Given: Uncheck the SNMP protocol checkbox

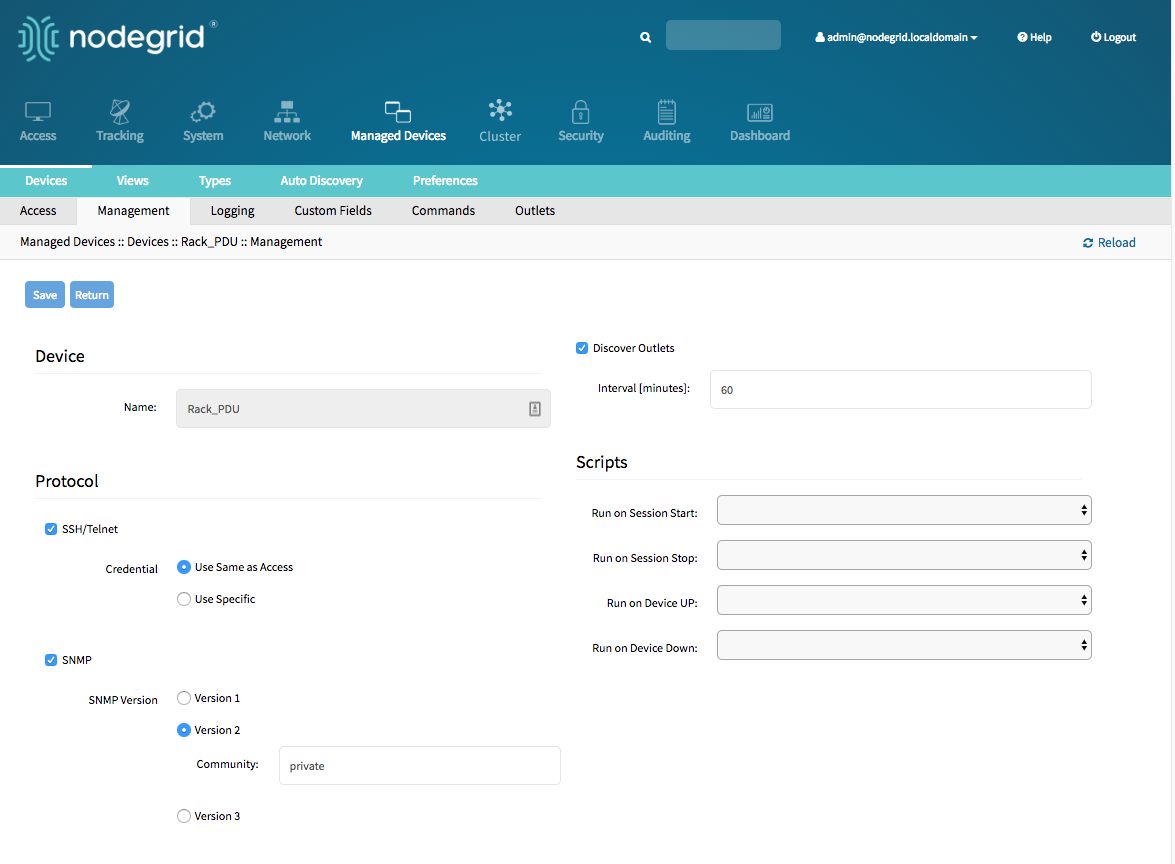Looking at the screenshot, I should (x=51, y=660).
